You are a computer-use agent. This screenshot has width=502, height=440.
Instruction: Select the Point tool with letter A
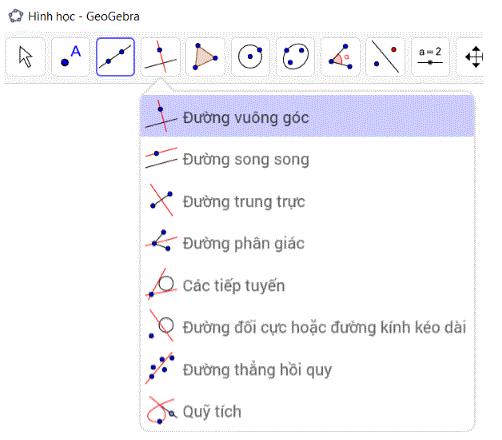click(x=70, y=57)
